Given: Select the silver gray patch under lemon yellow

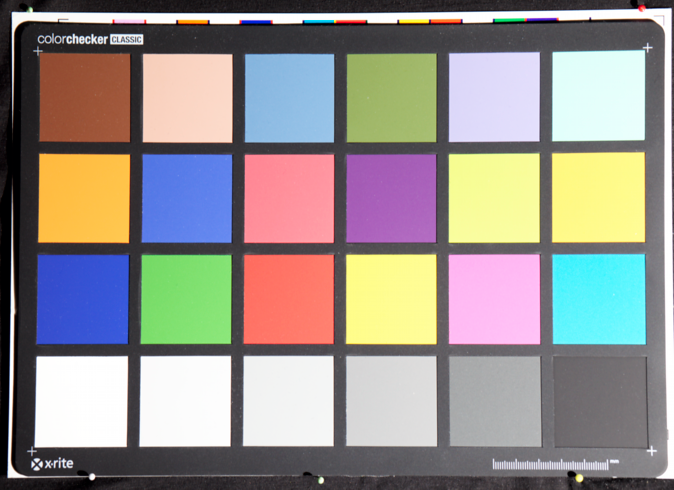Looking at the screenshot, I should tap(392, 401).
